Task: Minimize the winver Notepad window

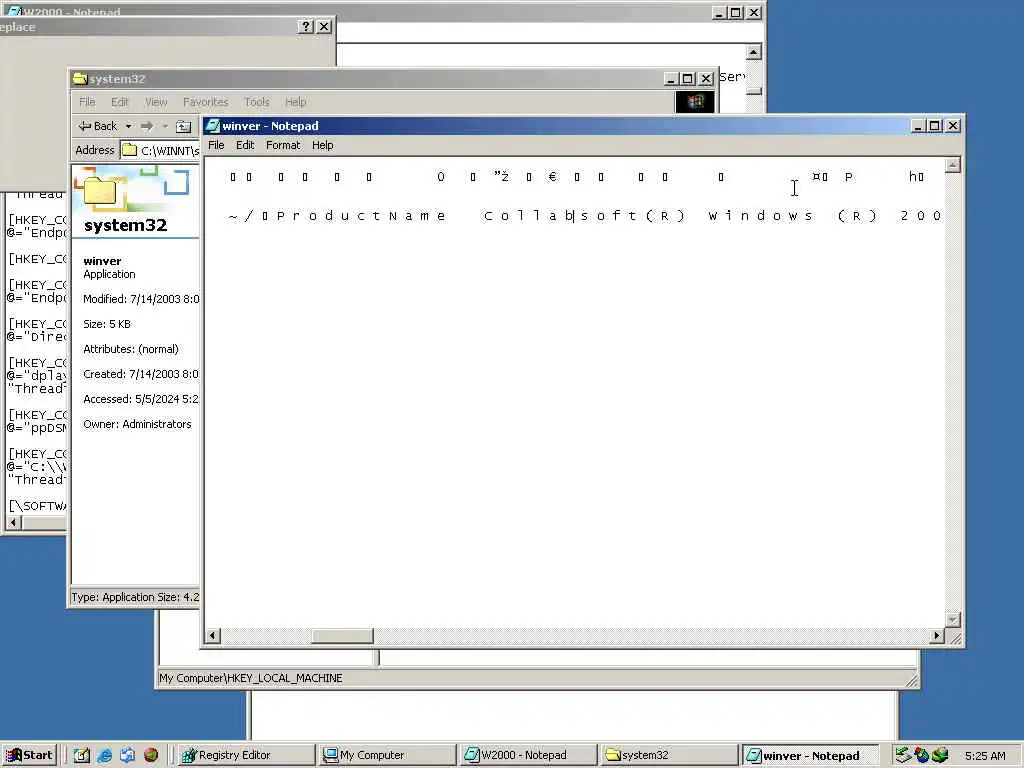Action: (918, 125)
